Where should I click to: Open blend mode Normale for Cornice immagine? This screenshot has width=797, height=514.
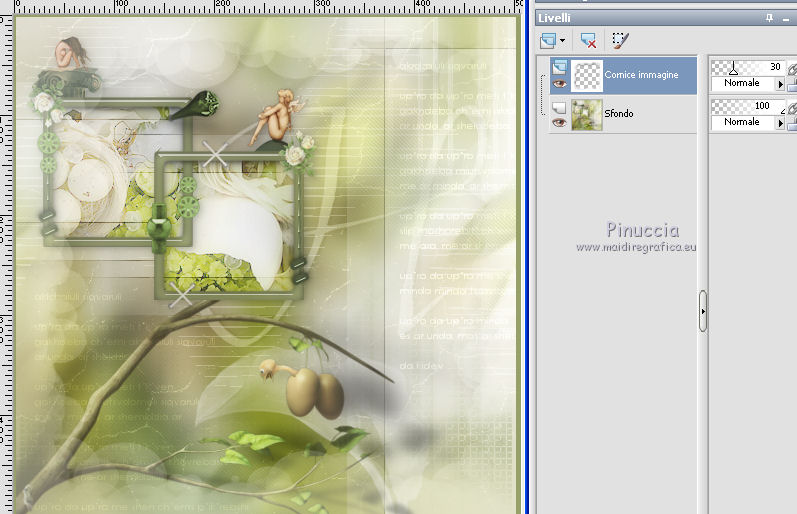[x=743, y=83]
